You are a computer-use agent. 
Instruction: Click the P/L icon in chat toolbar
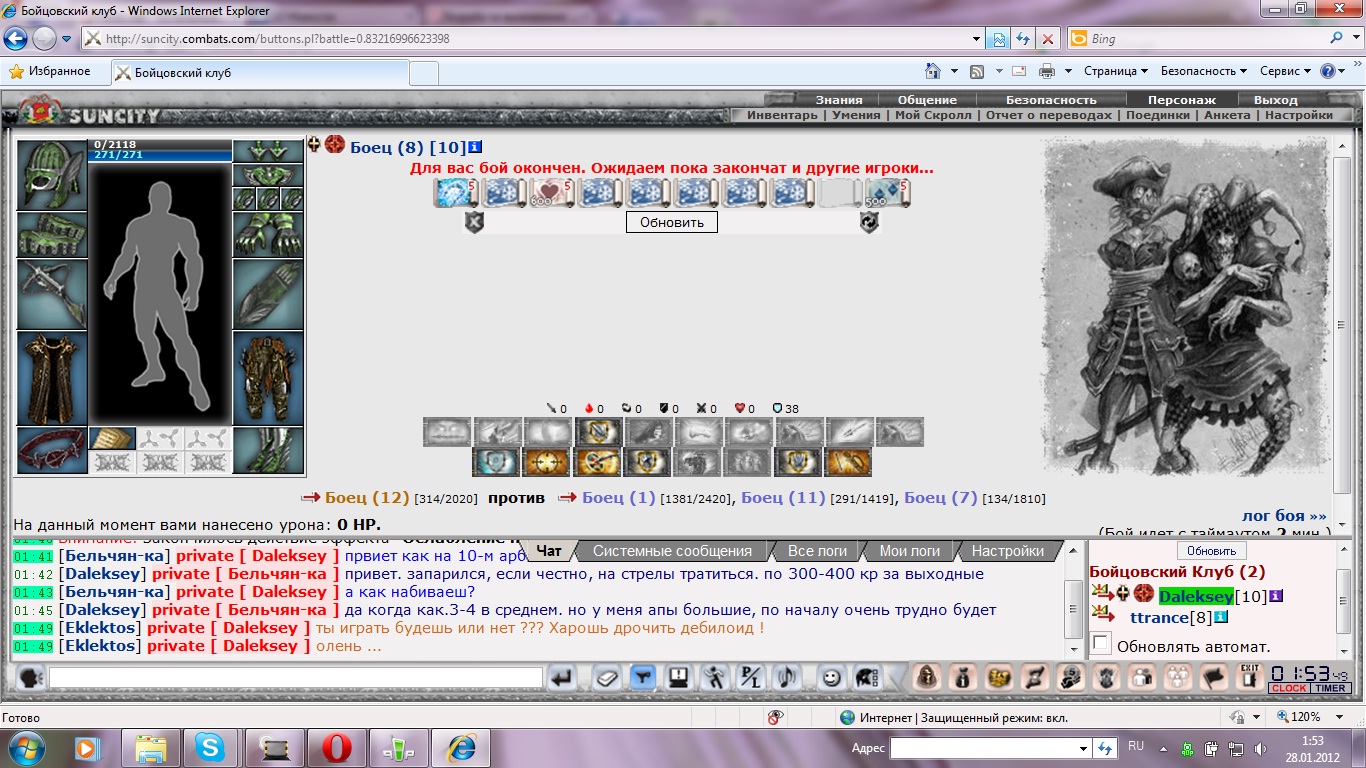[x=750, y=678]
